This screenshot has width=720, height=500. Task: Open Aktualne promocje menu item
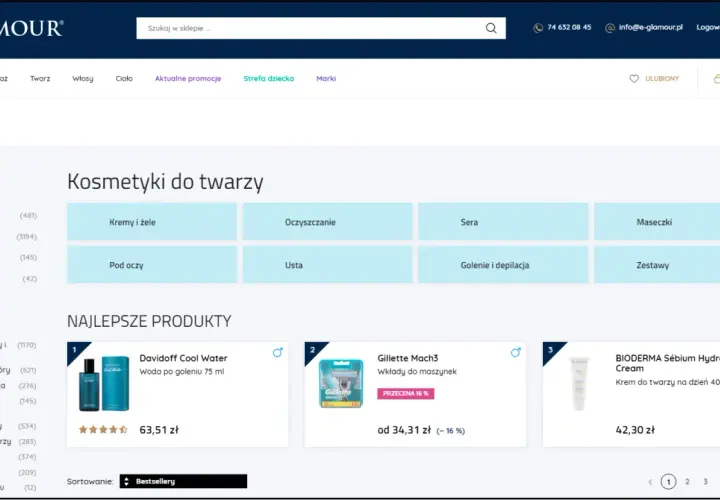[x=188, y=79]
